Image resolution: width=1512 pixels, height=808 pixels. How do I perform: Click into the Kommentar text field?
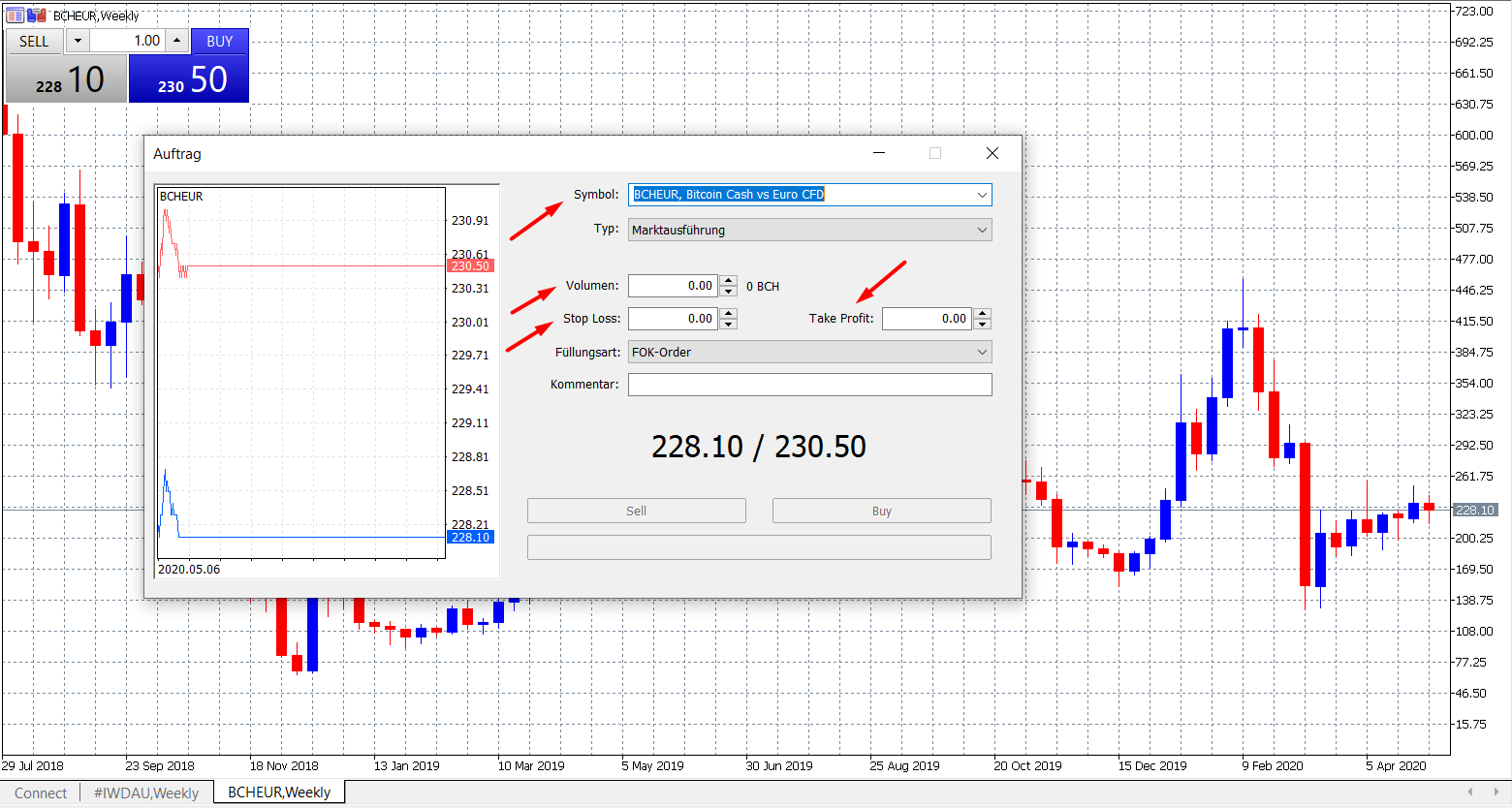pyautogui.click(x=809, y=385)
